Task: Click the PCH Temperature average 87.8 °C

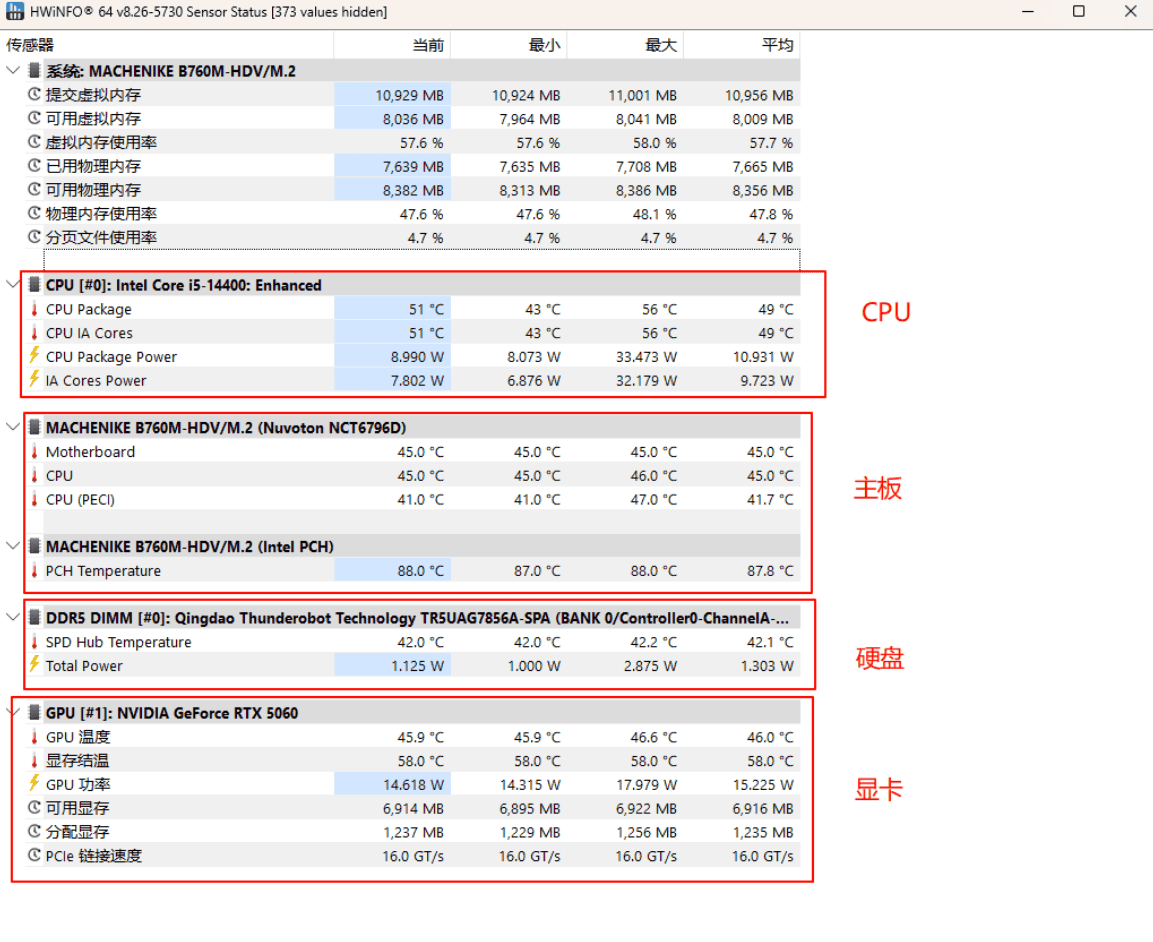Action: (x=770, y=571)
